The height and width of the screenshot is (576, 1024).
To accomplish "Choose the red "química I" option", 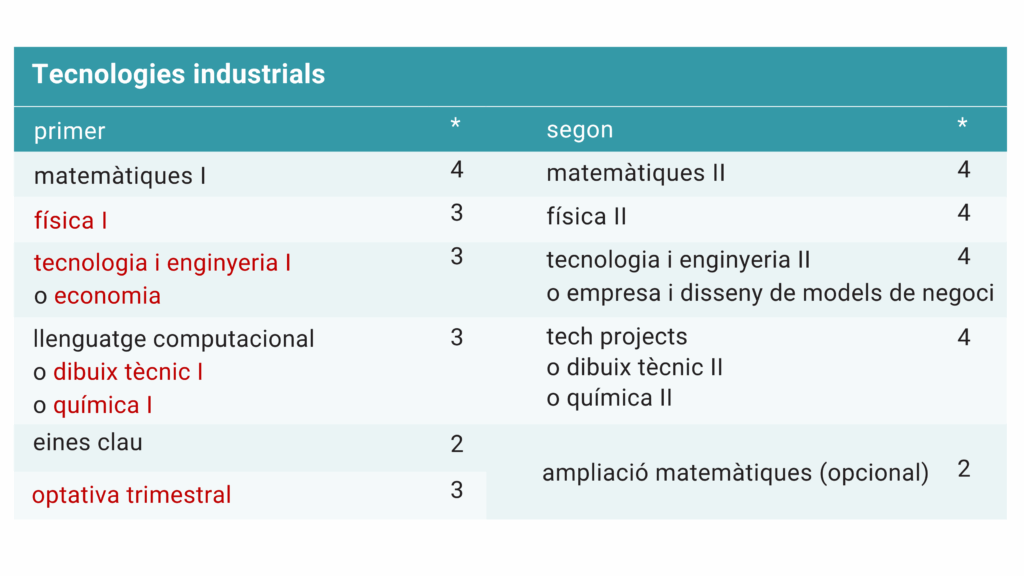I will pos(102,405).
